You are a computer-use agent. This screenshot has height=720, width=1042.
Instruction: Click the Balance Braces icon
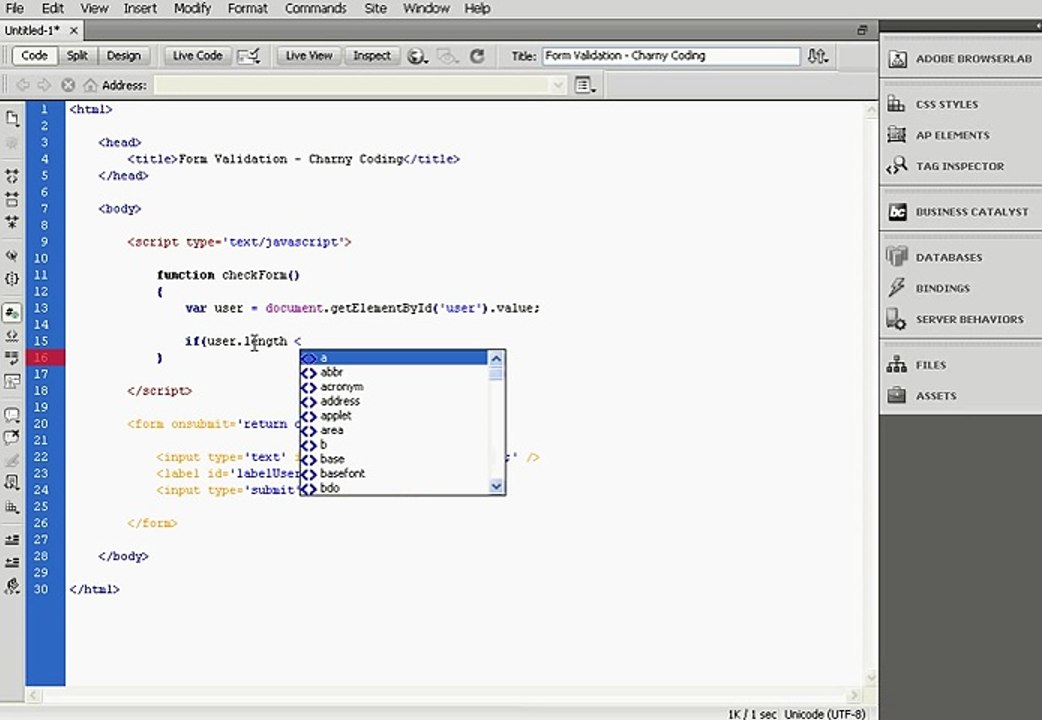click(x=12, y=279)
